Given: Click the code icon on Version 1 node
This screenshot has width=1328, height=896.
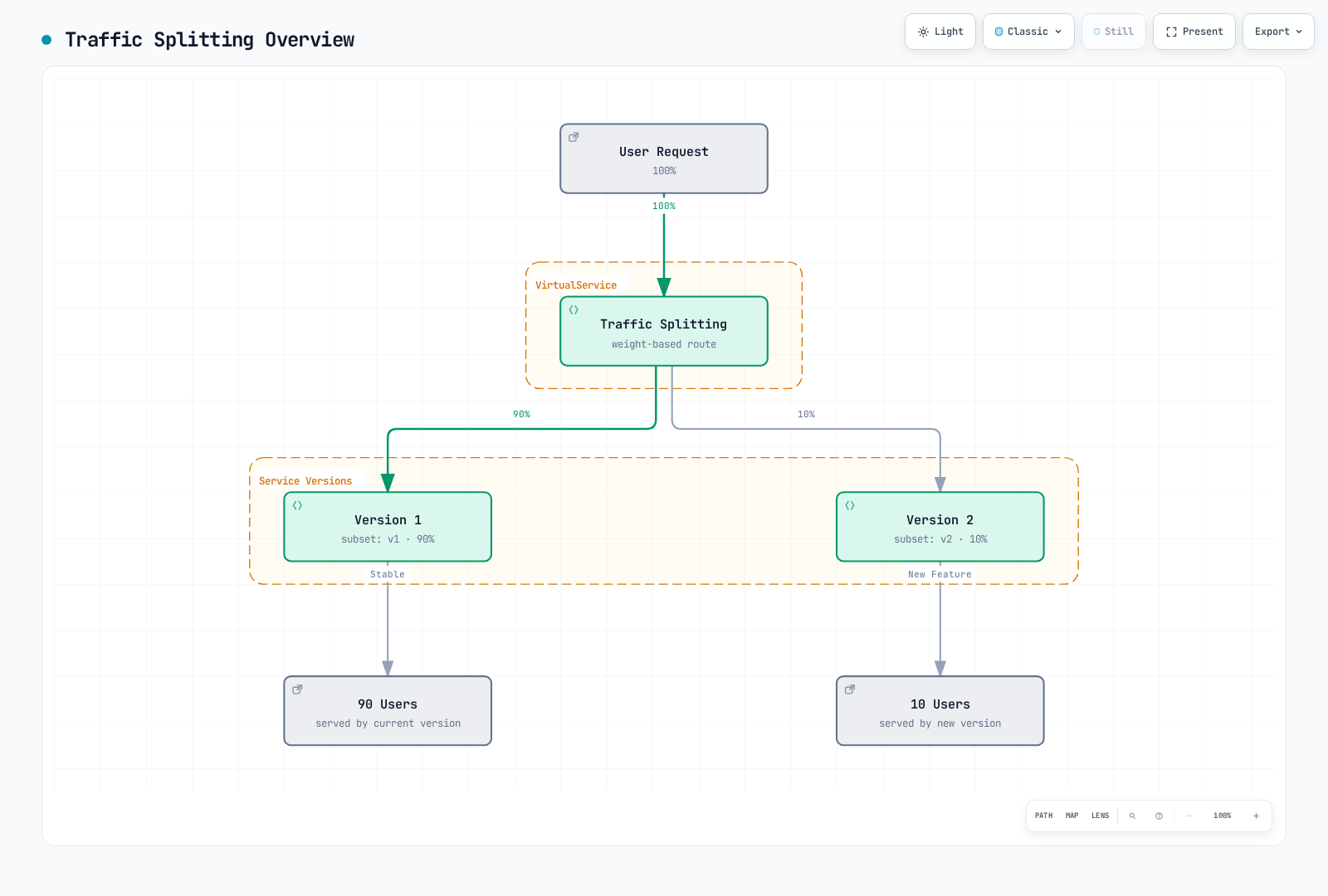Looking at the screenshot, I should point(297,505).
